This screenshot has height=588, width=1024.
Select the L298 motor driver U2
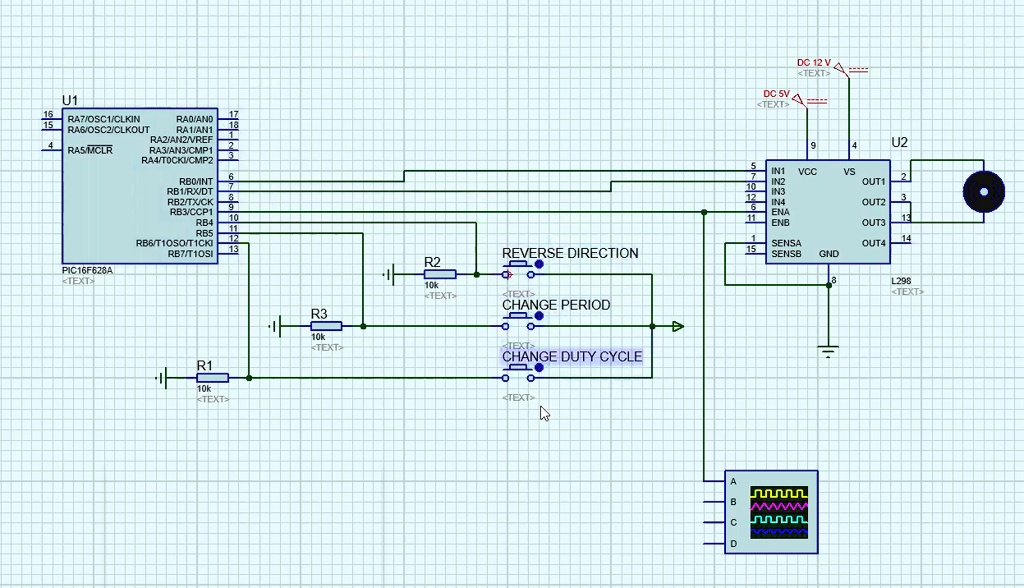pyautogui.click(x=827, y=212)
